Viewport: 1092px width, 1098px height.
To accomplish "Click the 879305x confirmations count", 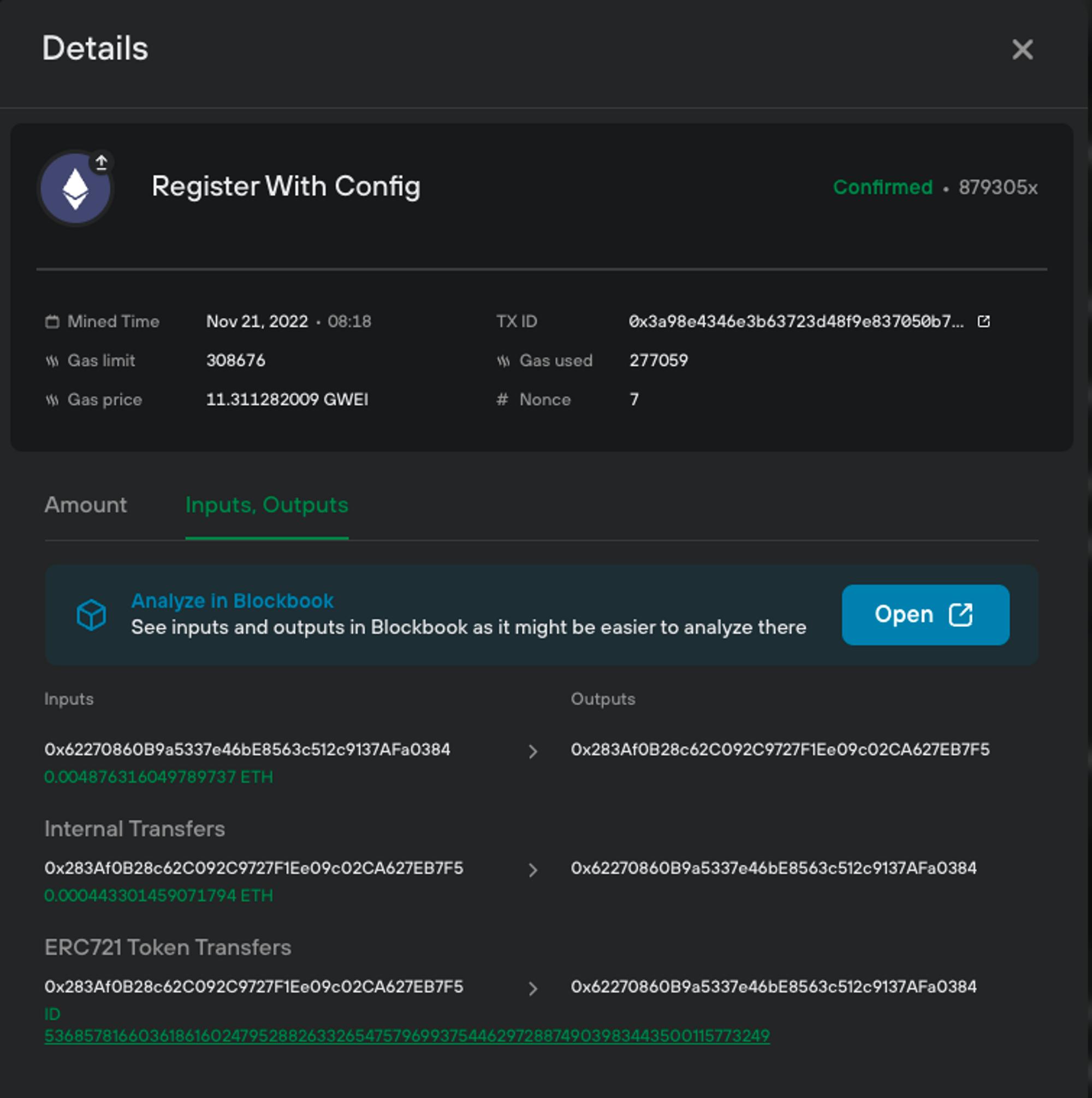I will (x=998, y=187).
